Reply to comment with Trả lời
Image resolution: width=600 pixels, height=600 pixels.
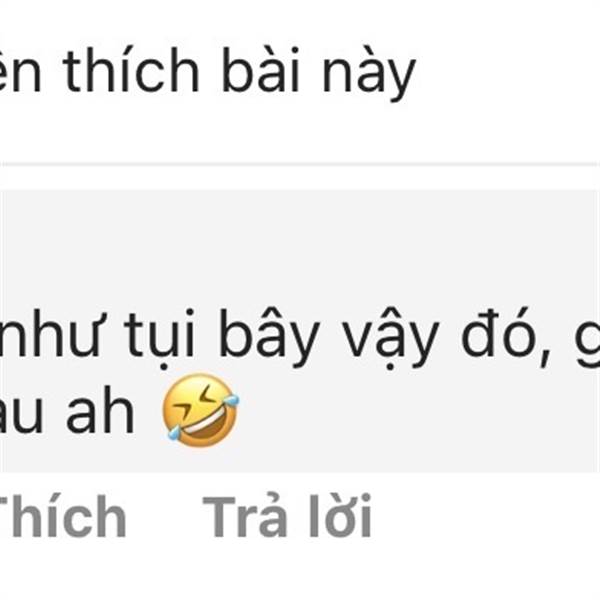click(287, 516)
